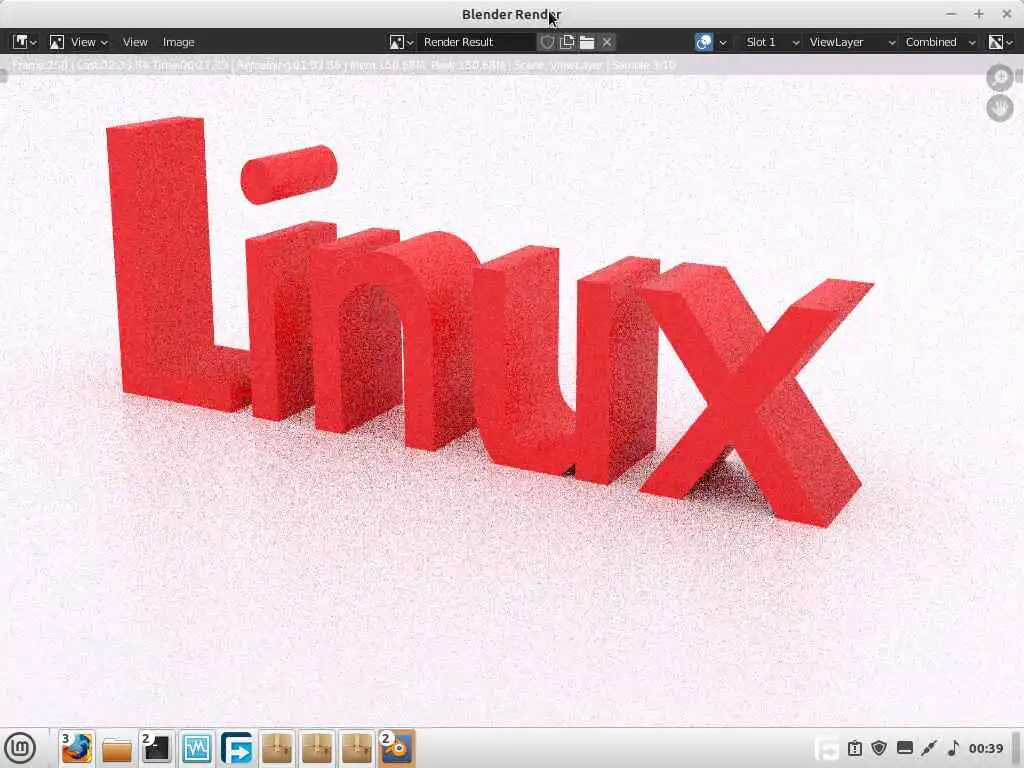1024x768 pixels.
Task: Click the 00:39 clock
Action: (x=985, y=748)
